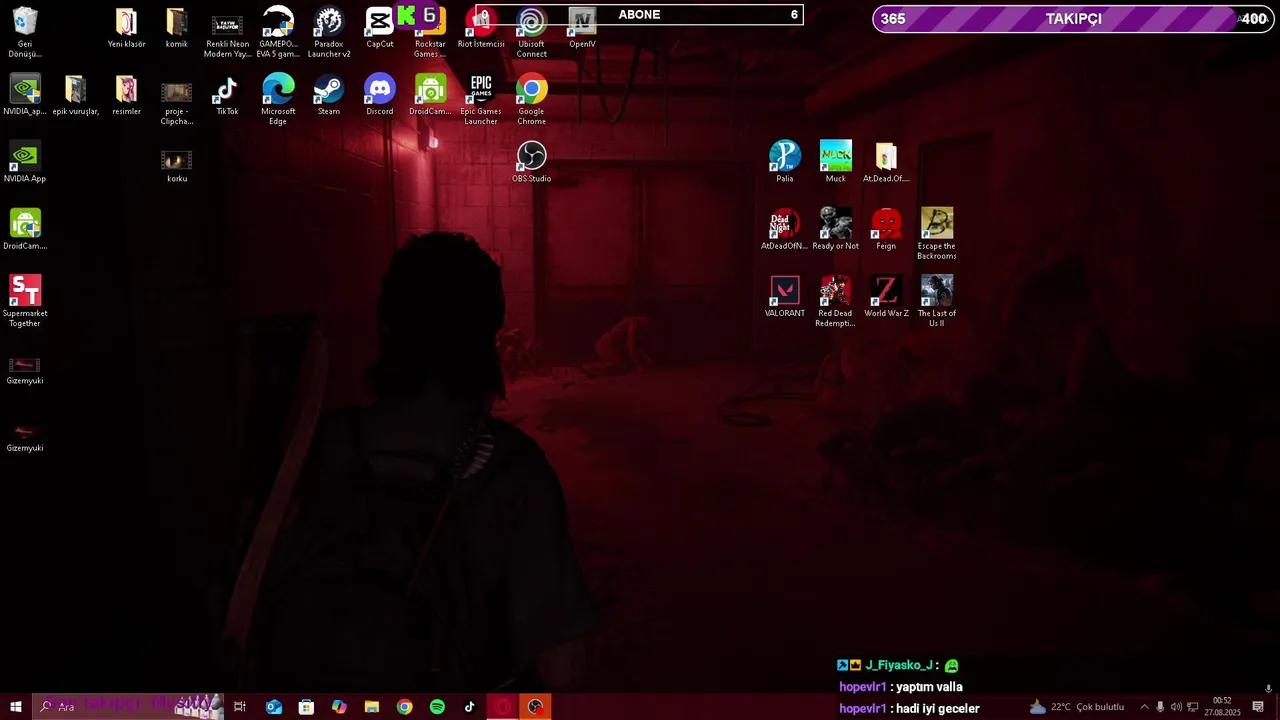Switch to Chrome in the taskbar
The width and height of the screenshot is (1280, 720).
[404, 707]
